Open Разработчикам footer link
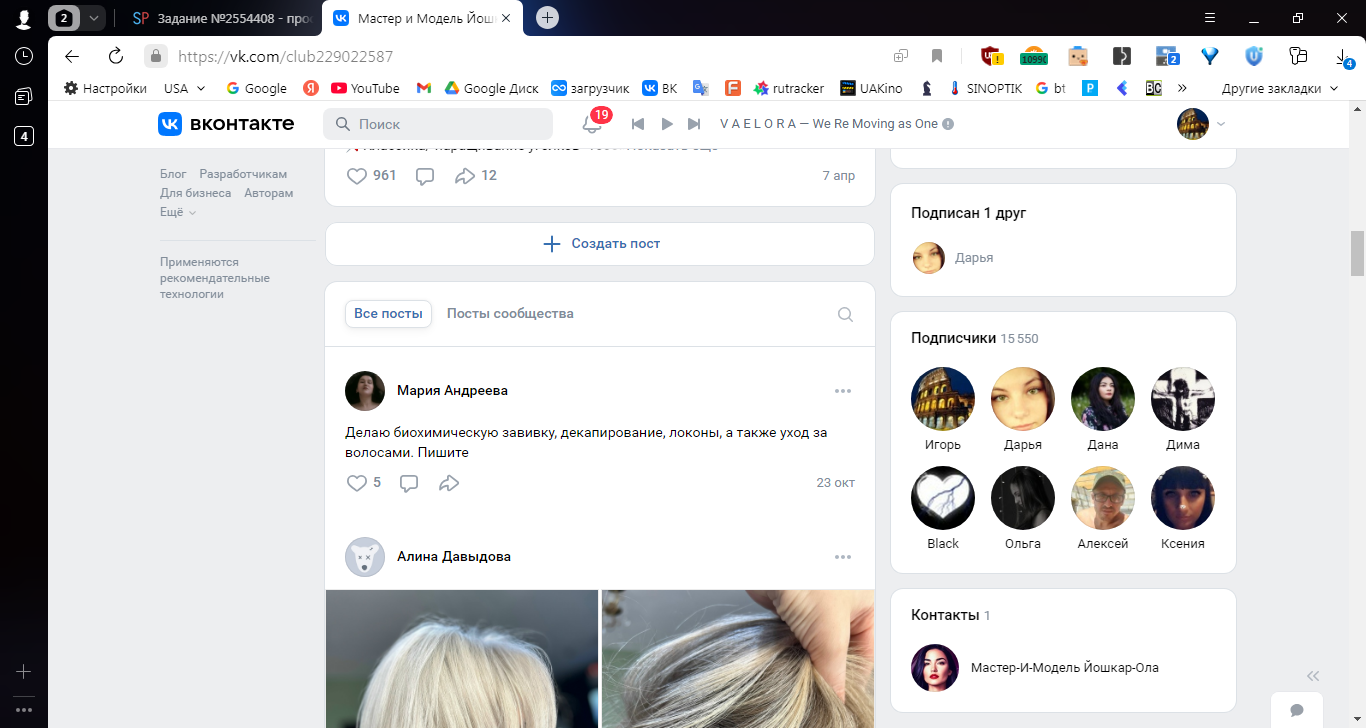 243,174
